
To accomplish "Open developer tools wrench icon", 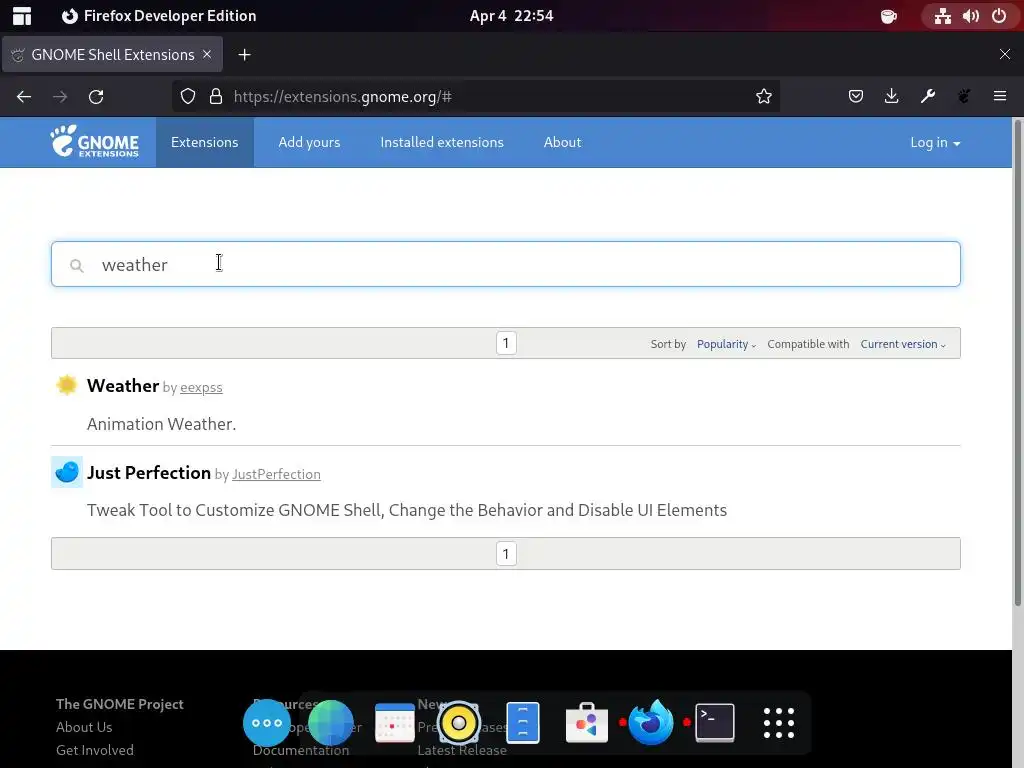I will pos(928,97).
